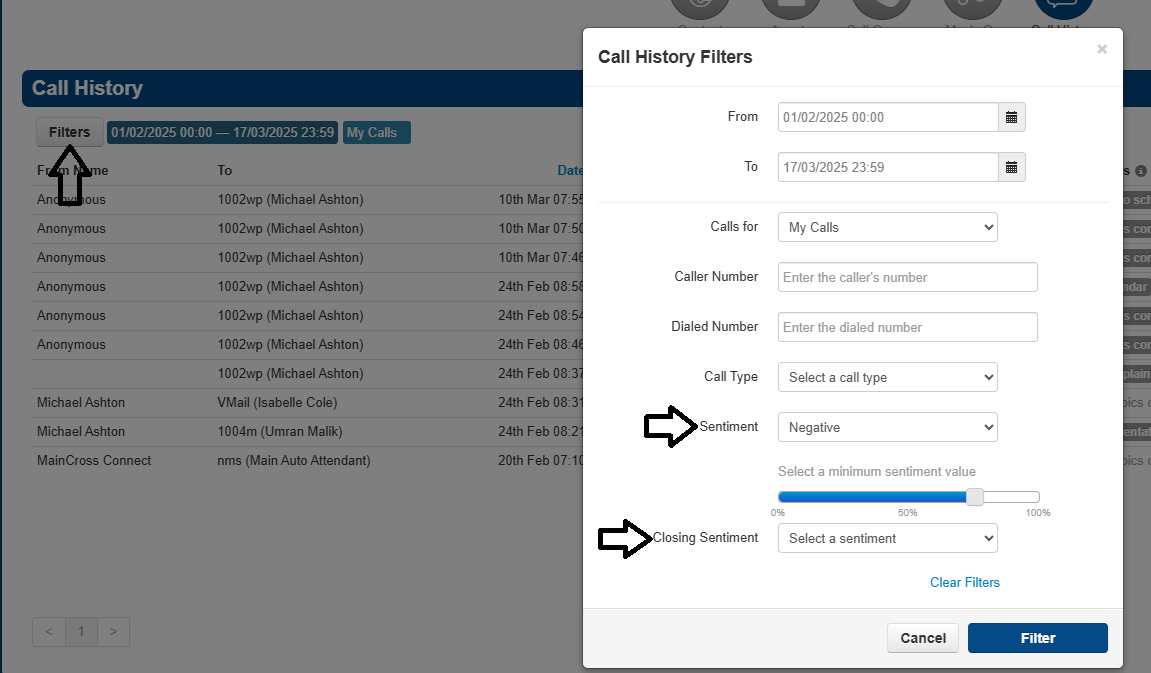Go to the next results page arrow
1151x673 pixels.
coord(113,632)
